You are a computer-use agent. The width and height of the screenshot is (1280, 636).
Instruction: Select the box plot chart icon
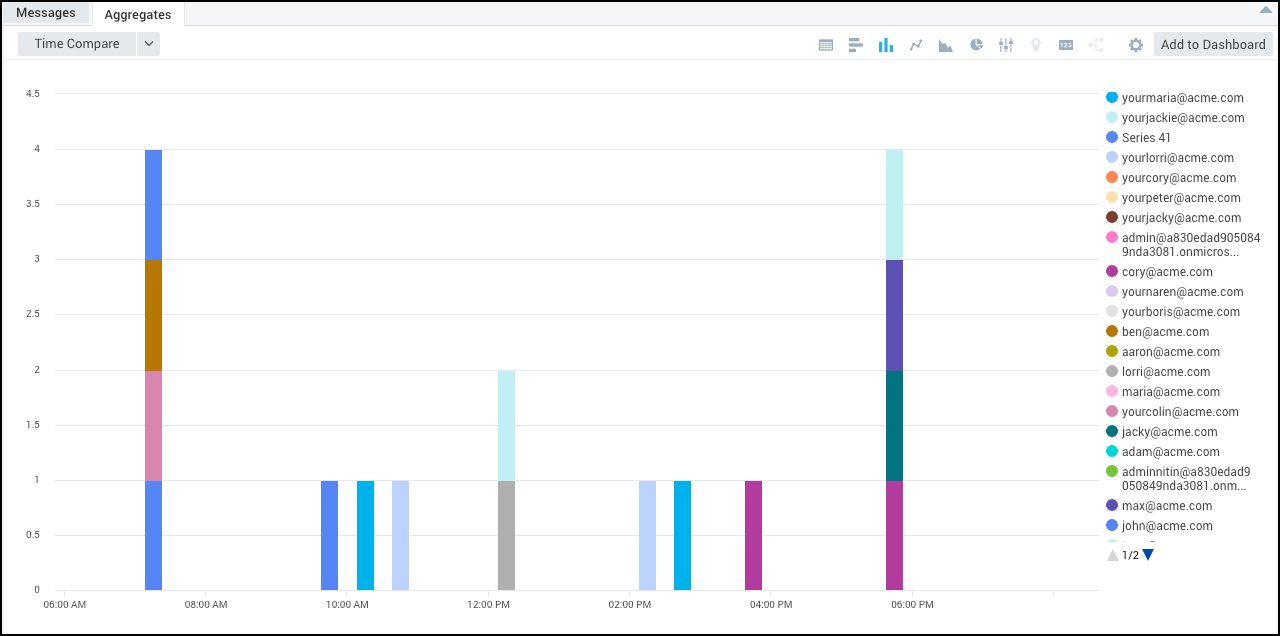pyautogui.click(x=1006, y=45)
